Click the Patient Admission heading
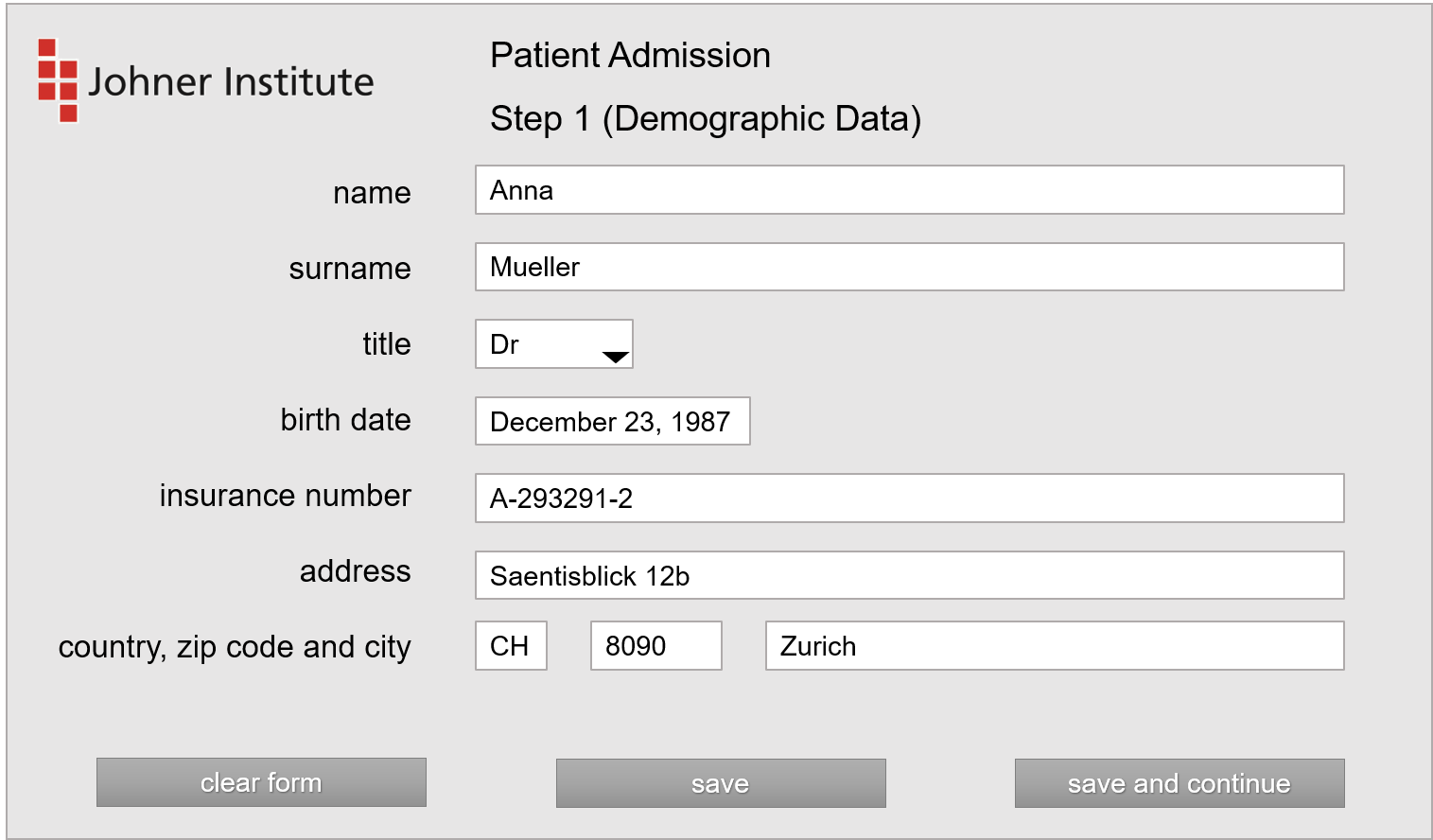This screenshot has height=840, width=1433. [630, 56]
